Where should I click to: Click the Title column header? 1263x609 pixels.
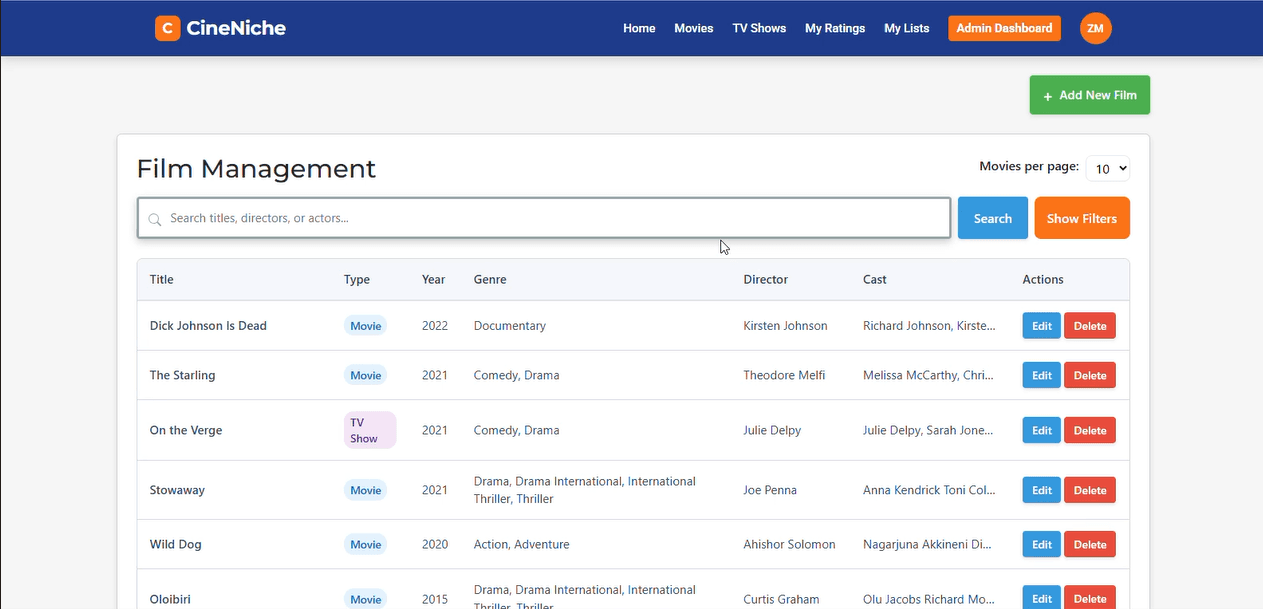click(x=162, y=280)
